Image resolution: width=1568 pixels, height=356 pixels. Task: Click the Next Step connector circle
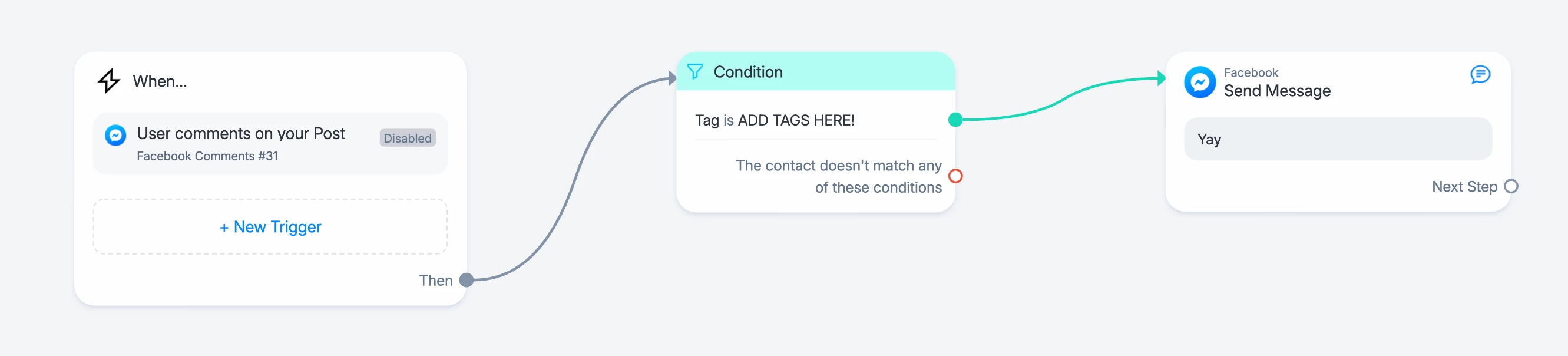click(x=1511, y=186)
